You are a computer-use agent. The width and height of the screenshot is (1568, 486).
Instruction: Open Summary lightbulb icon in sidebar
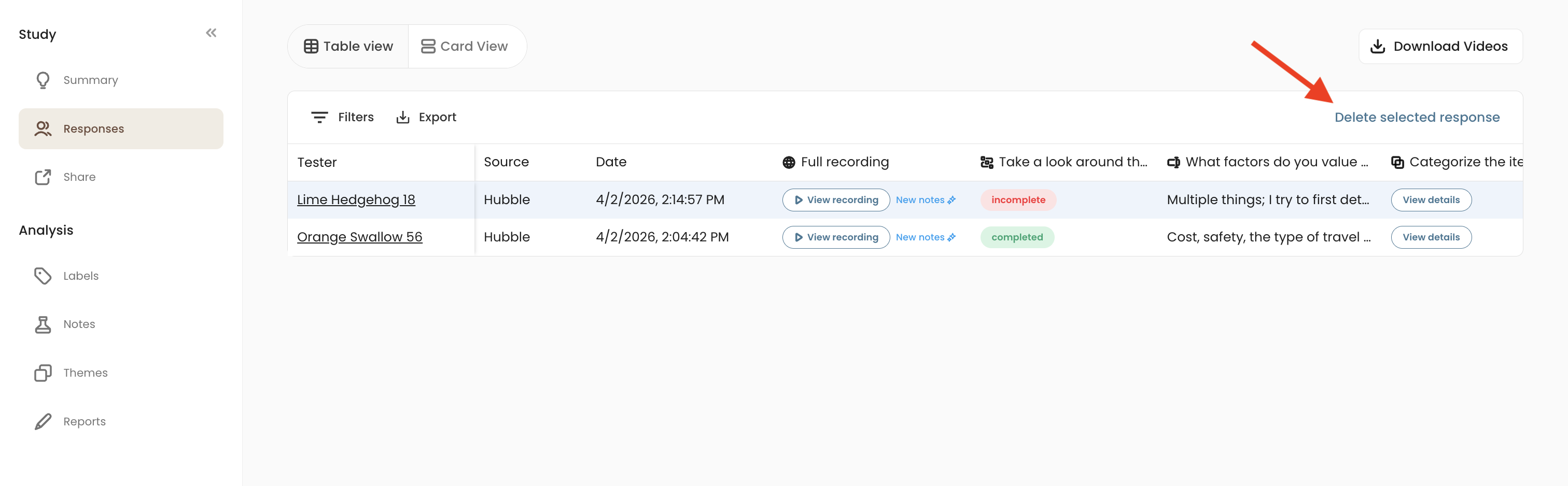[x=43, y=80]
